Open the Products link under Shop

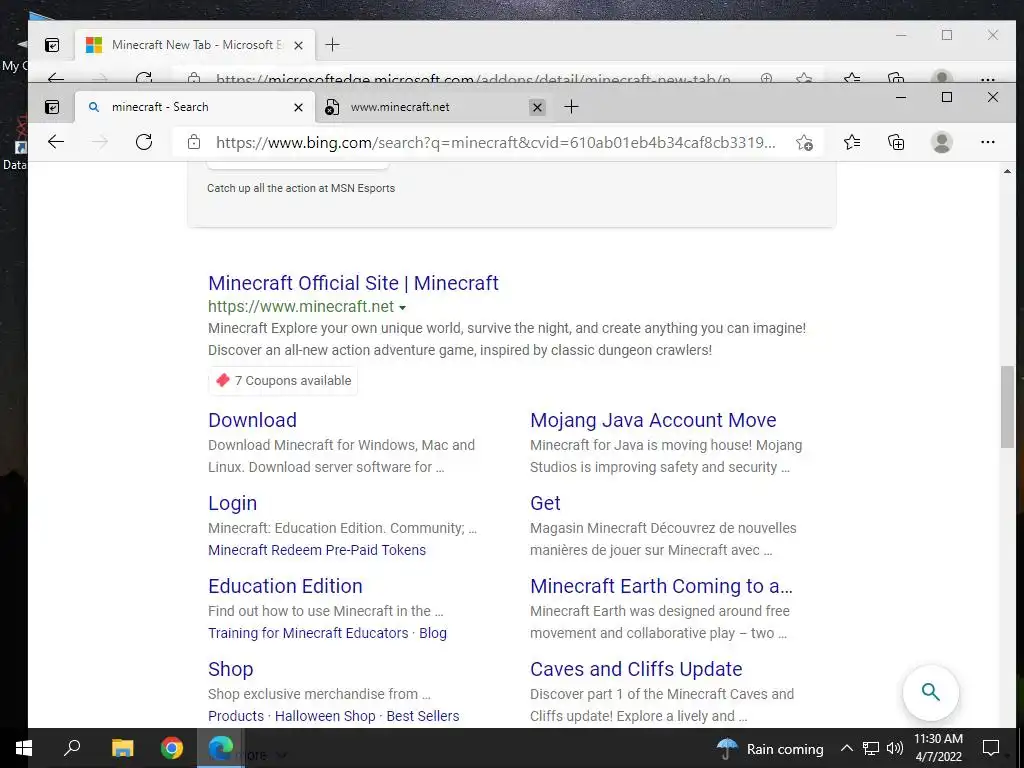(236, 716)
